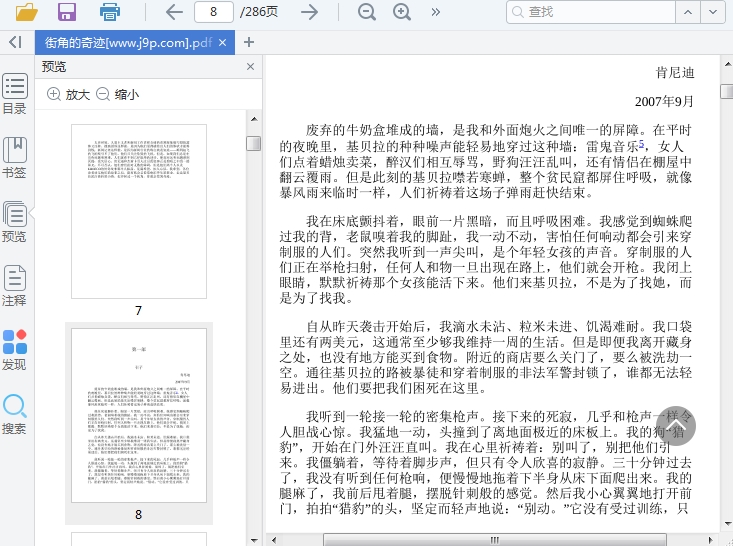Shrink thumbnails with 缩小

(x=118, y=94)
